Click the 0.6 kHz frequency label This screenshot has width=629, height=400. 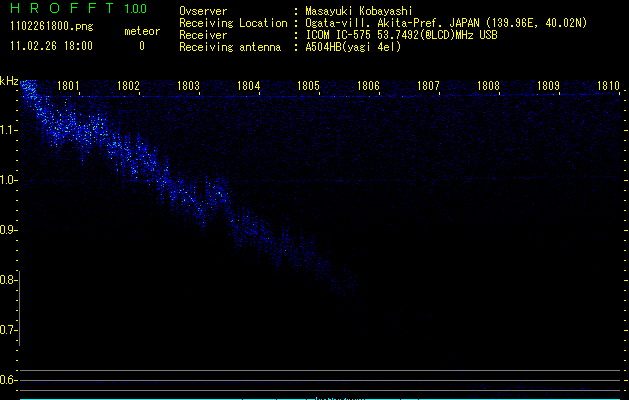tap(8, 380)
